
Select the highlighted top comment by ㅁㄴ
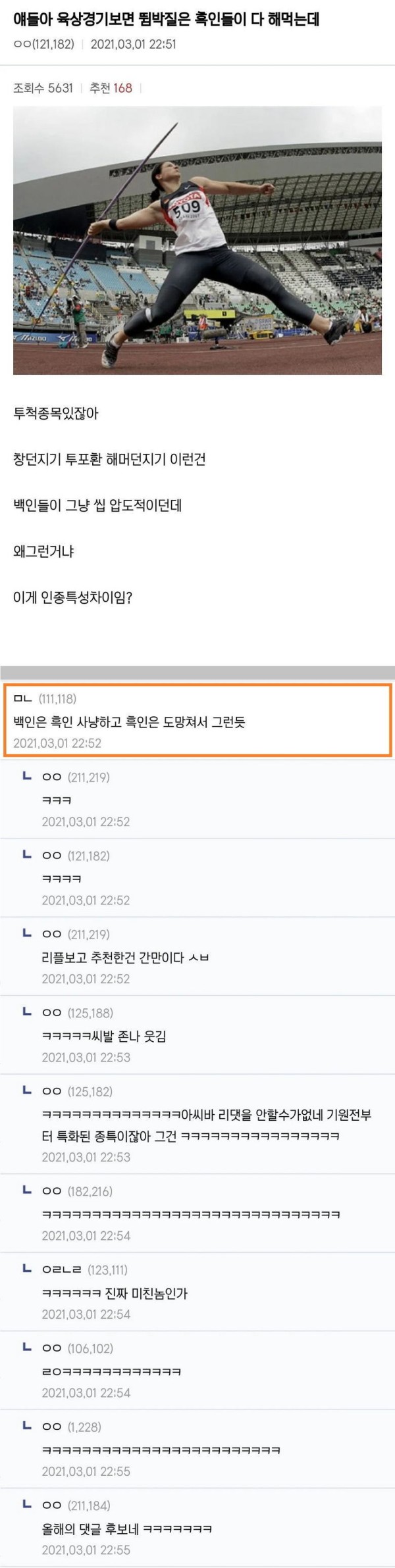click(197, 720)
